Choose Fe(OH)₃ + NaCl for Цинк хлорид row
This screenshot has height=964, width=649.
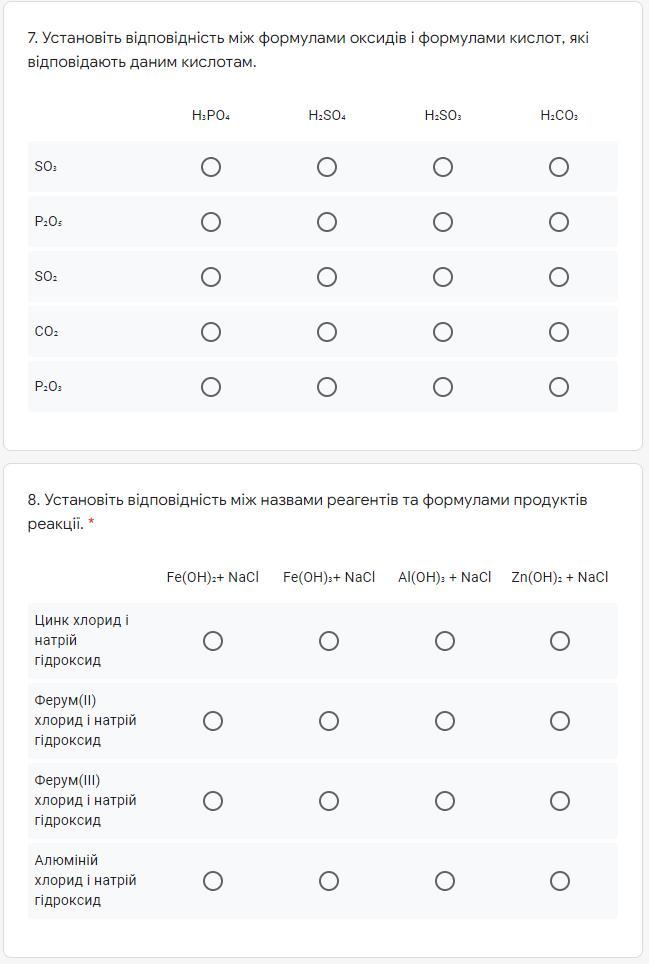click(329, 641)
